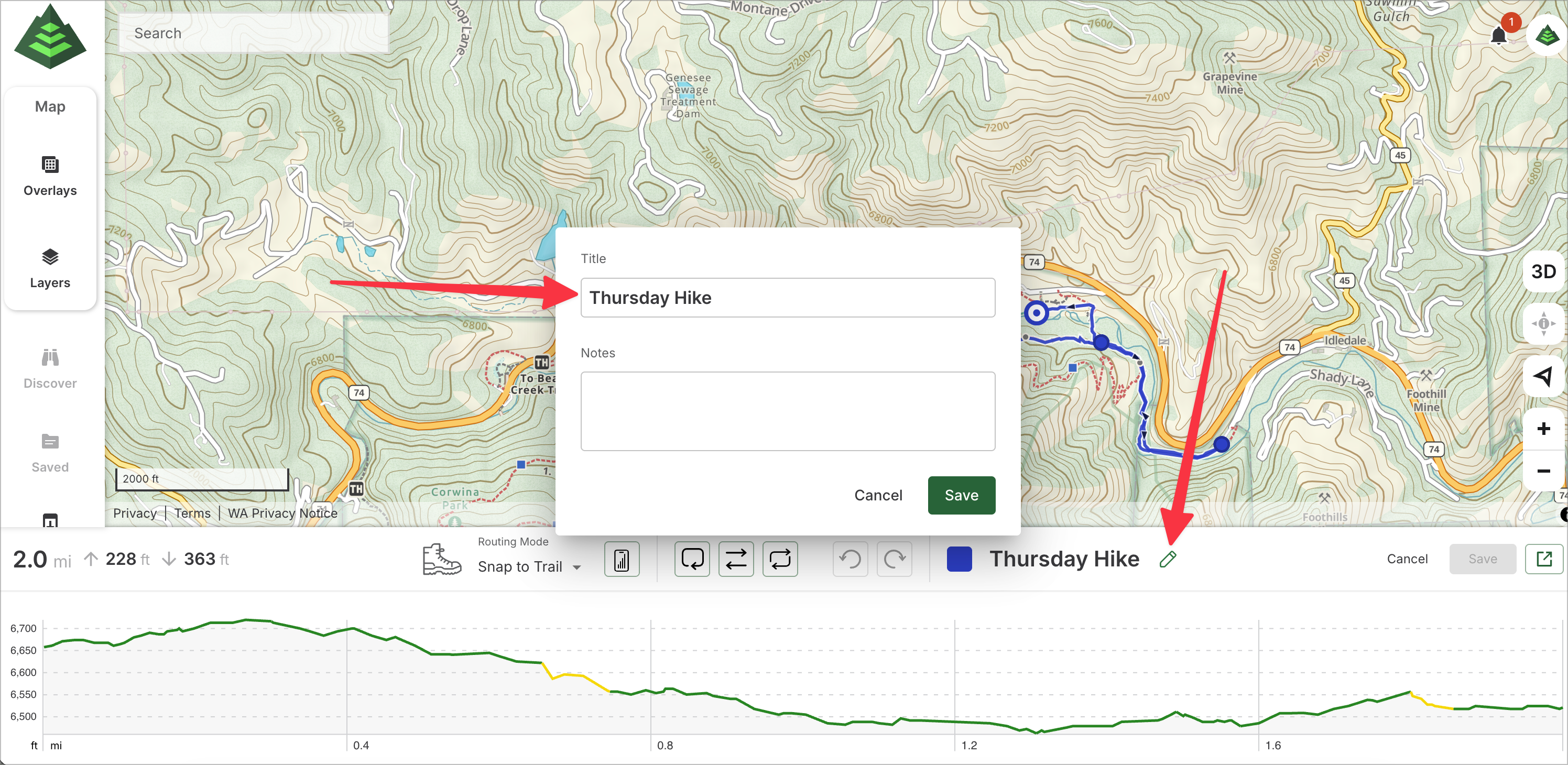Open the notifications bell
This screenshot has height=765, width=1568.
coord(1499,36)
